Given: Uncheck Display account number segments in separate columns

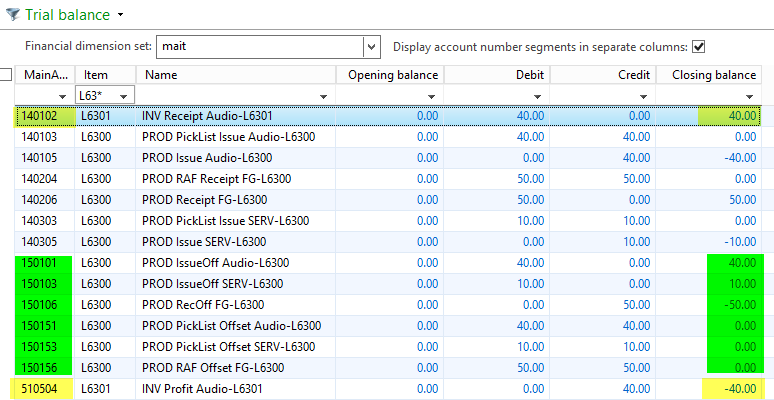Looking at the screenshot, I should pyautogui.click(x=699, y=47).
